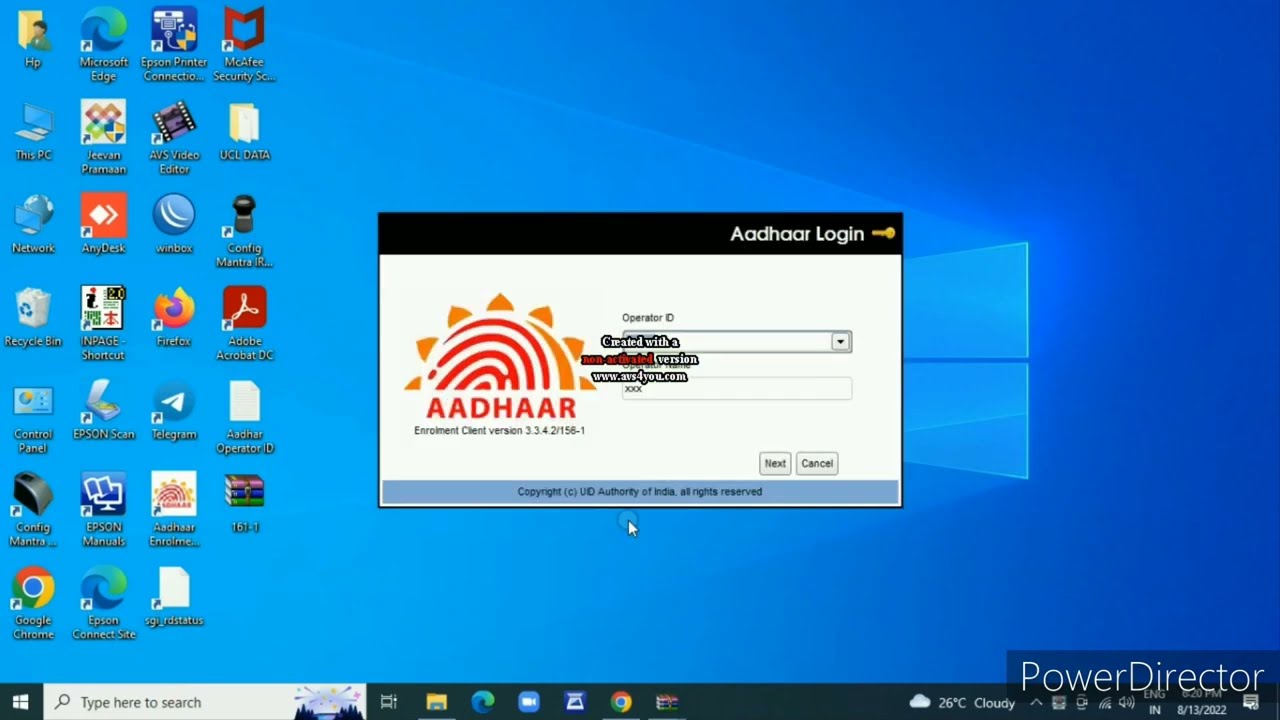Image resolution: width=1280 pixels, height=720 pixels.
Task: Open the 161-1 archive file
Action: [244, 503]
